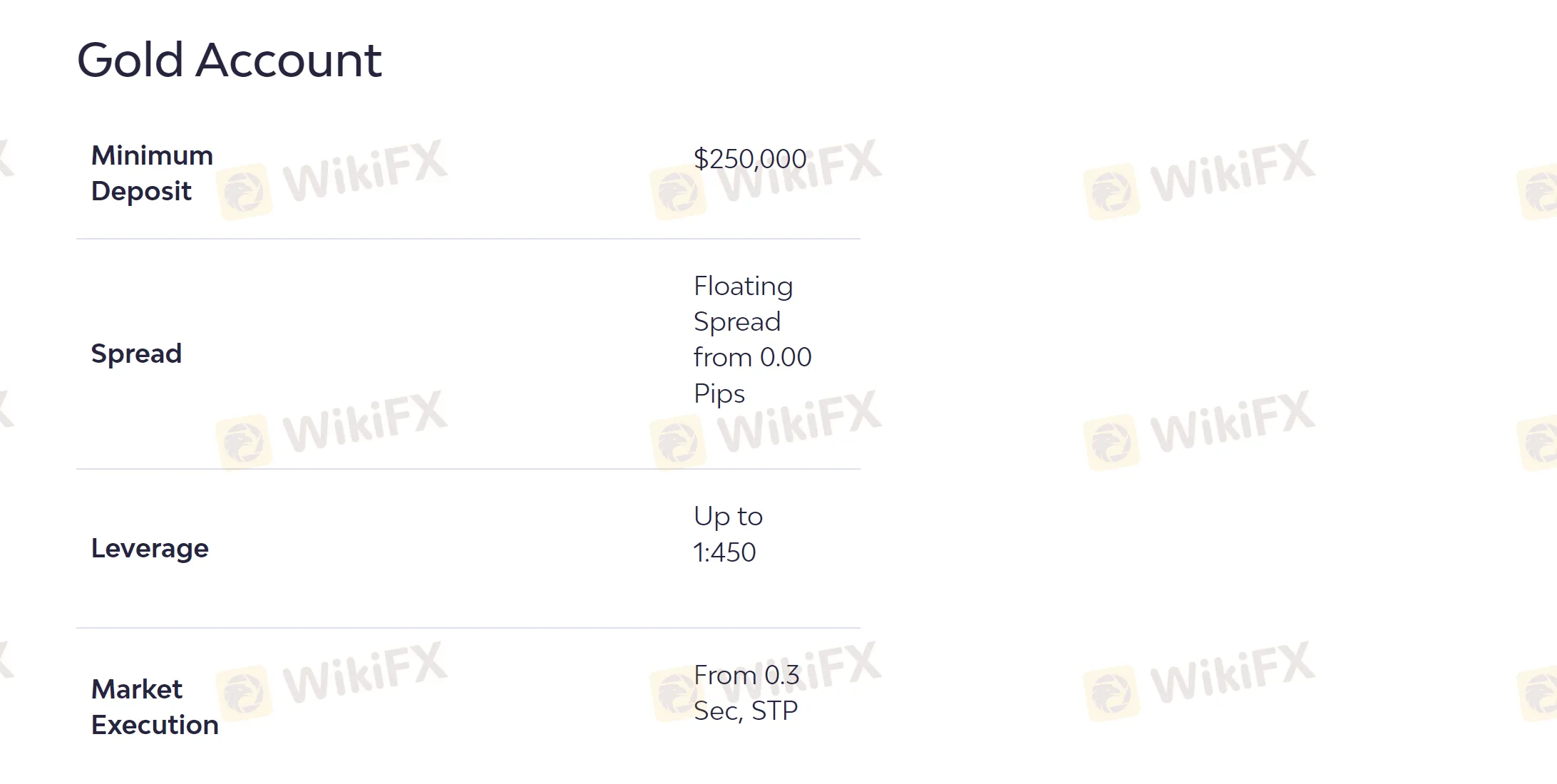The width and height of the screenshot is (1557, 784).
Task: Select the Up to 1:450 leverage value
Action: coord(728,534)
